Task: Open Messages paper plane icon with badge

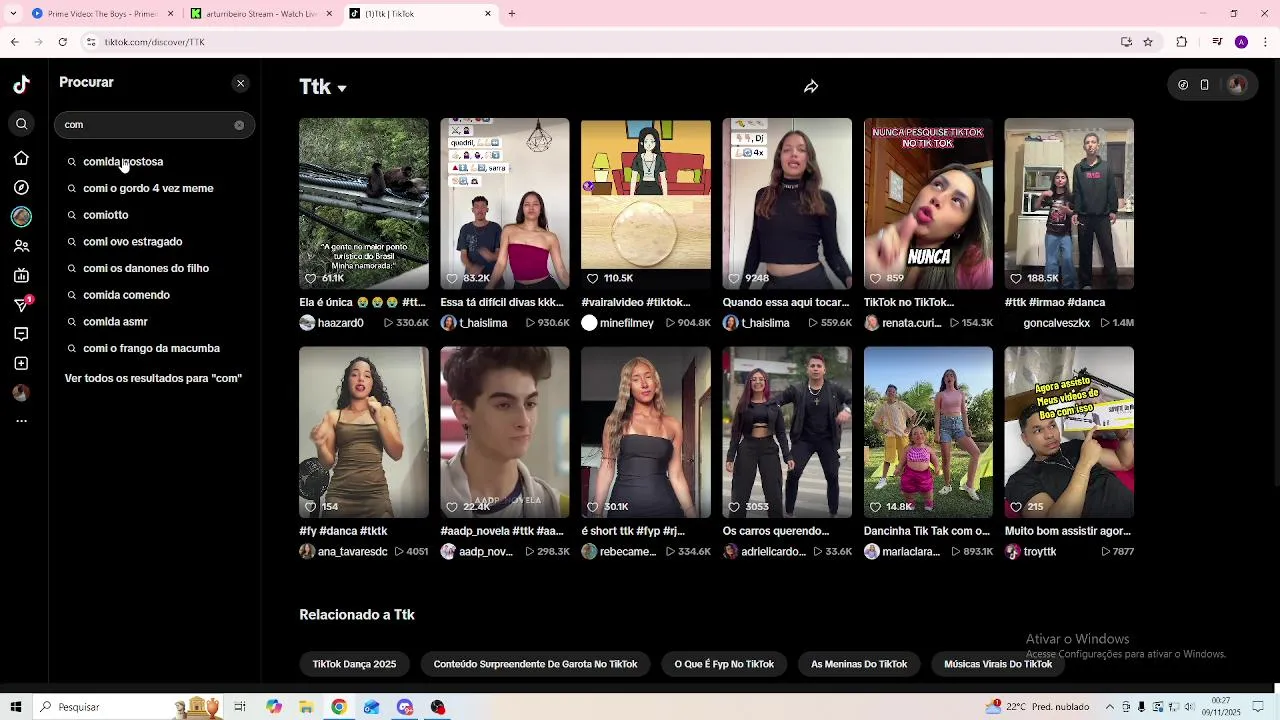Action: [x=22, y=304]
